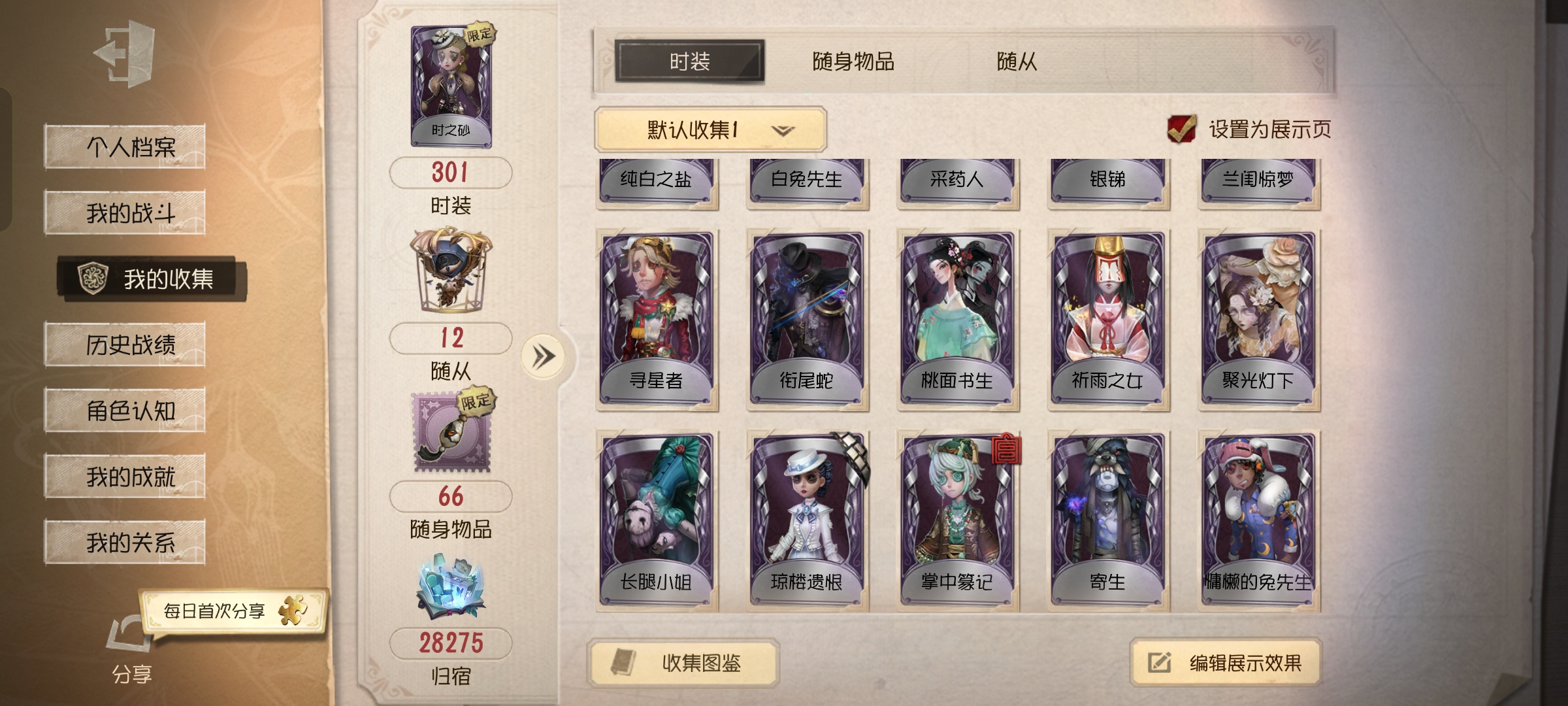Screen dimensions: 1568x706
Task: Click the puzzle piece daily share bubble
Action: (234, 611)
